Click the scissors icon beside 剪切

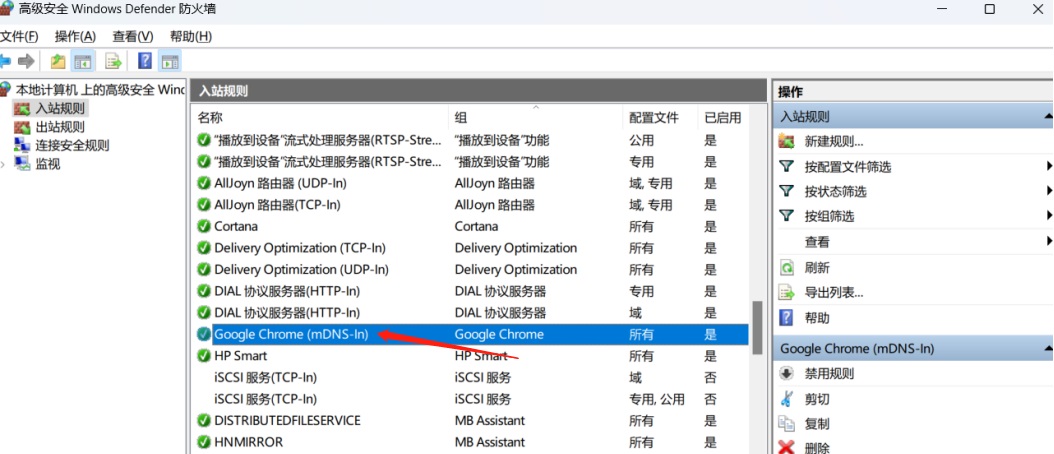tap(786, 399)
